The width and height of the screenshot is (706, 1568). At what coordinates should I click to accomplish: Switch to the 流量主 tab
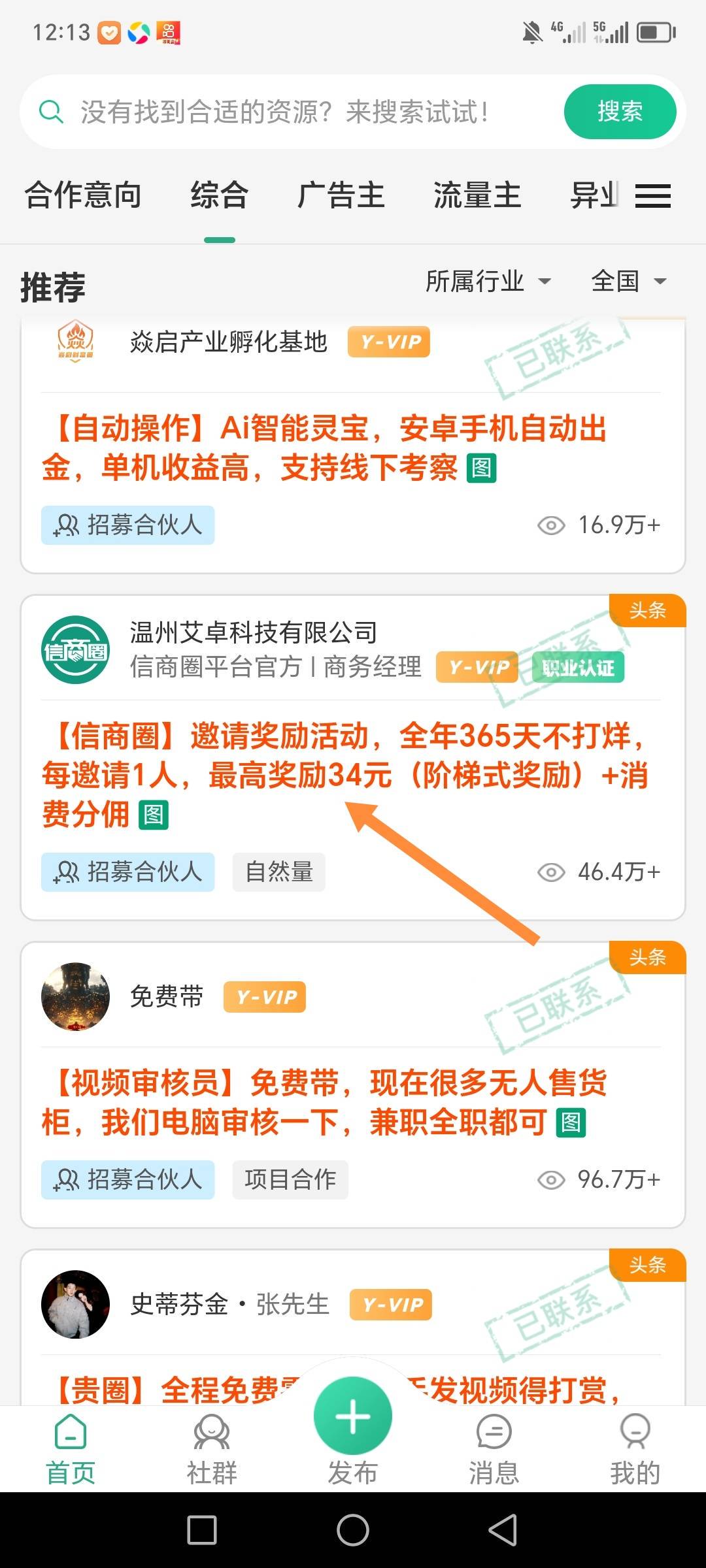pos(477,195)
